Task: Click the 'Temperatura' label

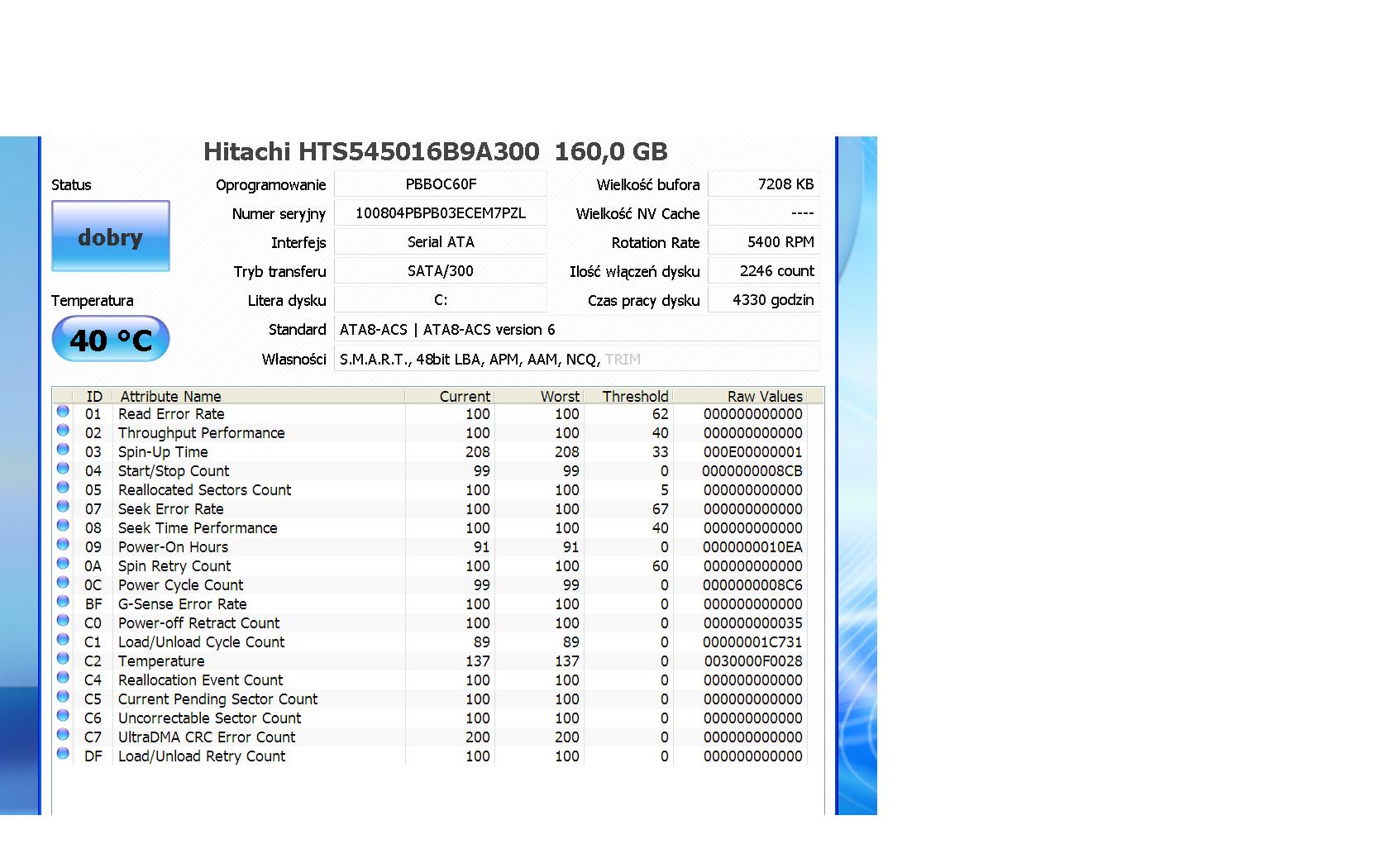Action: (x=92, y=300)
